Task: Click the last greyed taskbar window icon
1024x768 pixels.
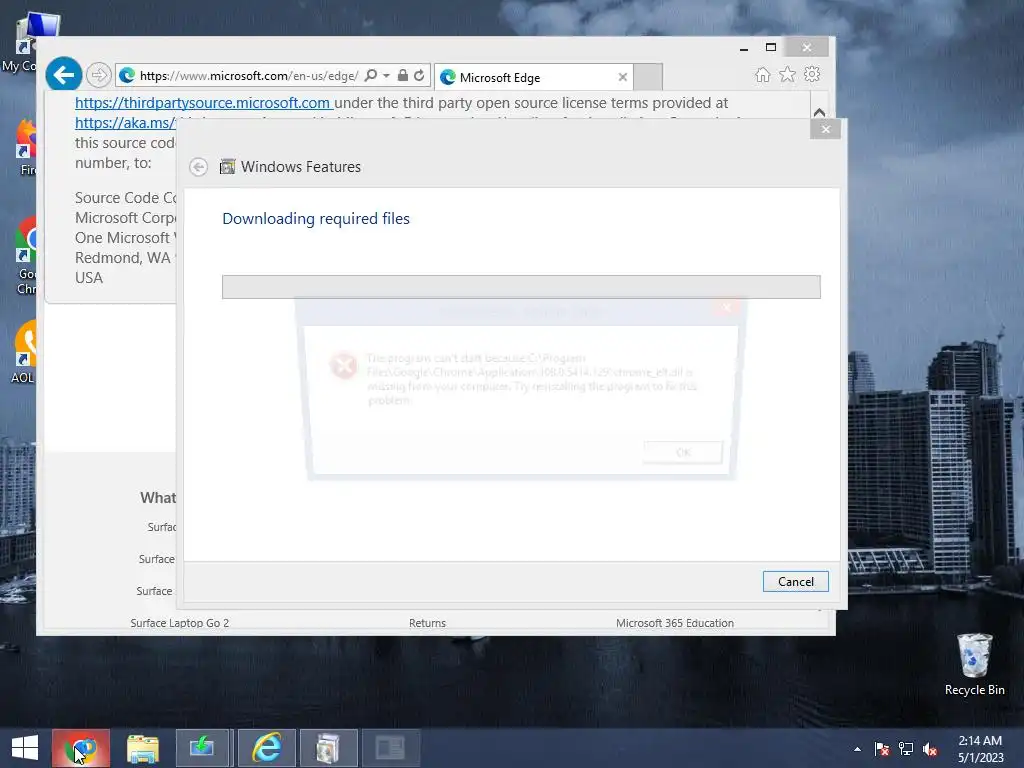Action: pos(391,748)
